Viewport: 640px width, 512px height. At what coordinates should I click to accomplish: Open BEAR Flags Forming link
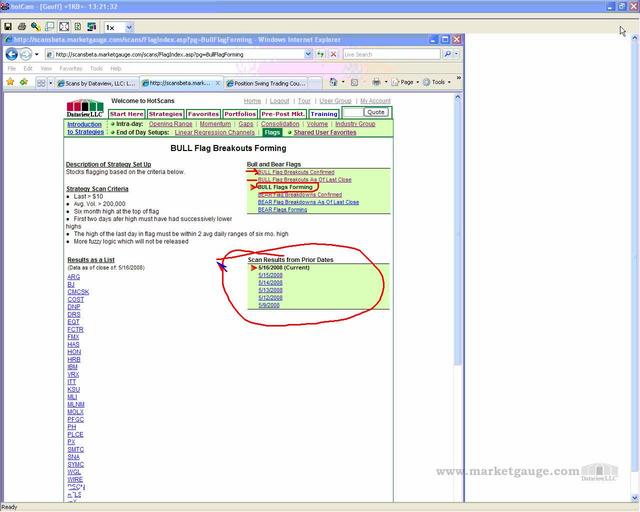pyautogui.click(x=282, y=210)
